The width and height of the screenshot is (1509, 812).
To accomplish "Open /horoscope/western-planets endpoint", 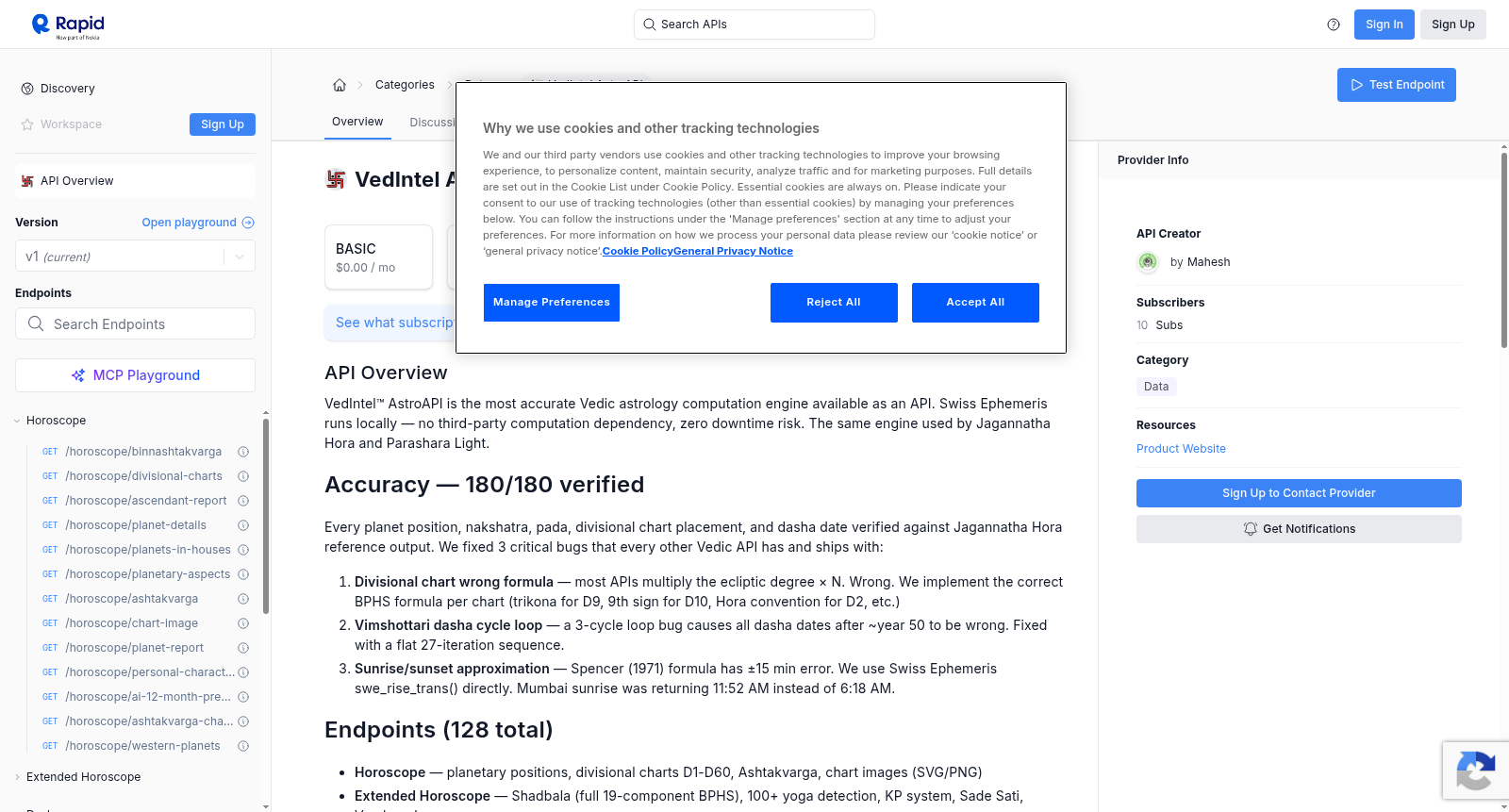I will click(x=142, y=746).
